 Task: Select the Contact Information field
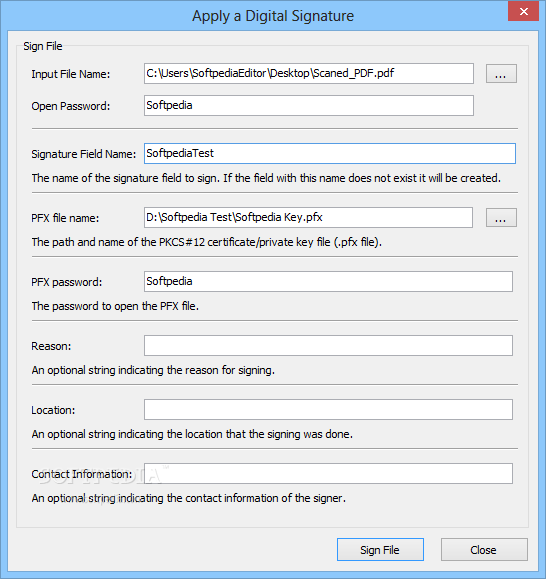(x=328, y=473)
